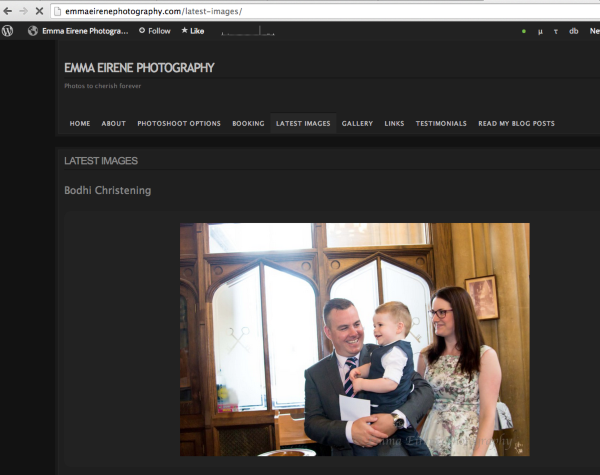This screenshot has width=600, height=475.
Task: Open Photoshoot Options menu item
Action: (x=179, y=124)
